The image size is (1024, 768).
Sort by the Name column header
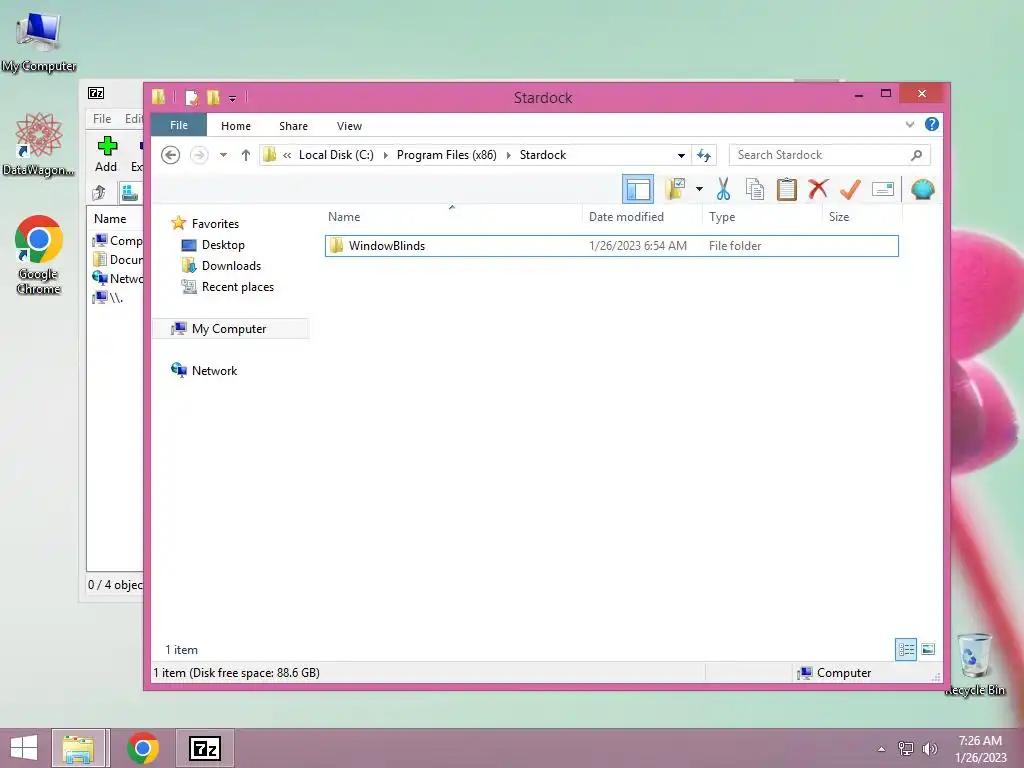point(344,217)
